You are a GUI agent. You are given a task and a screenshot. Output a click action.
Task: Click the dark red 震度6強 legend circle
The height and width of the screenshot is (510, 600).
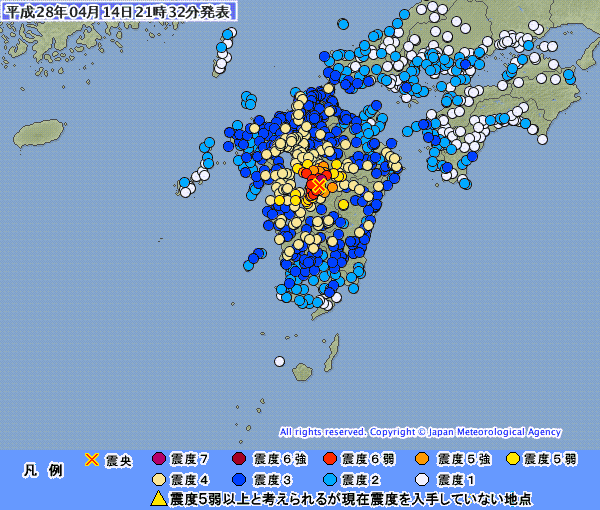[239, 458]
